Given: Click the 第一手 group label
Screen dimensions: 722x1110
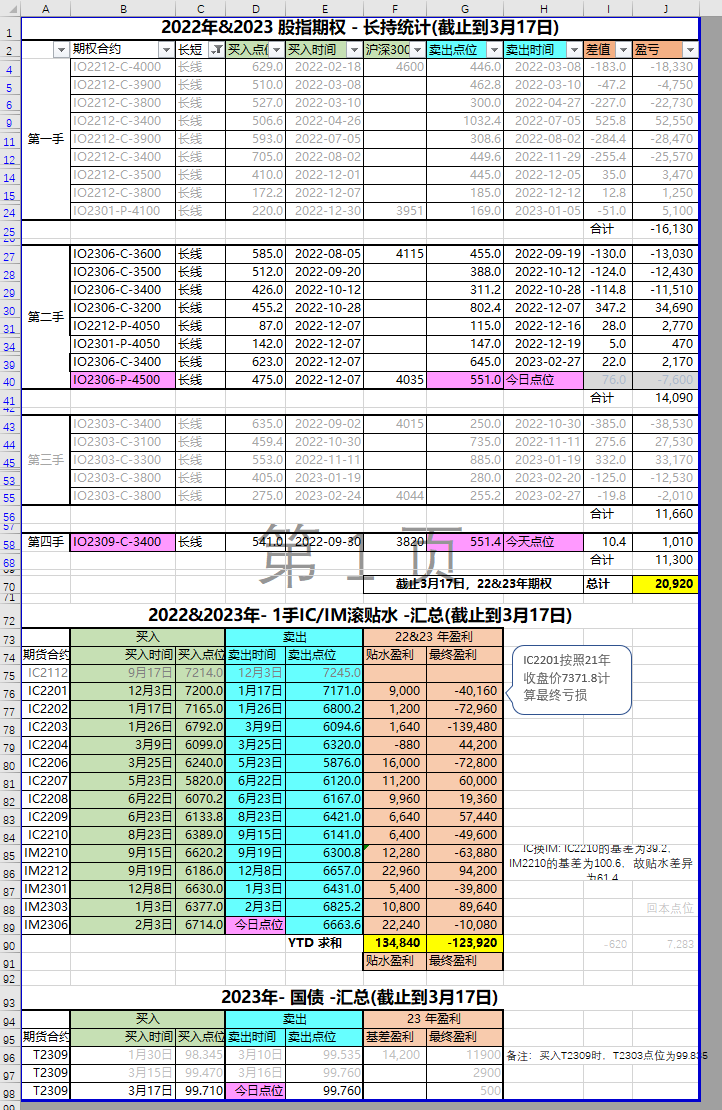Looking at the screenshot, I should [46, 139].
